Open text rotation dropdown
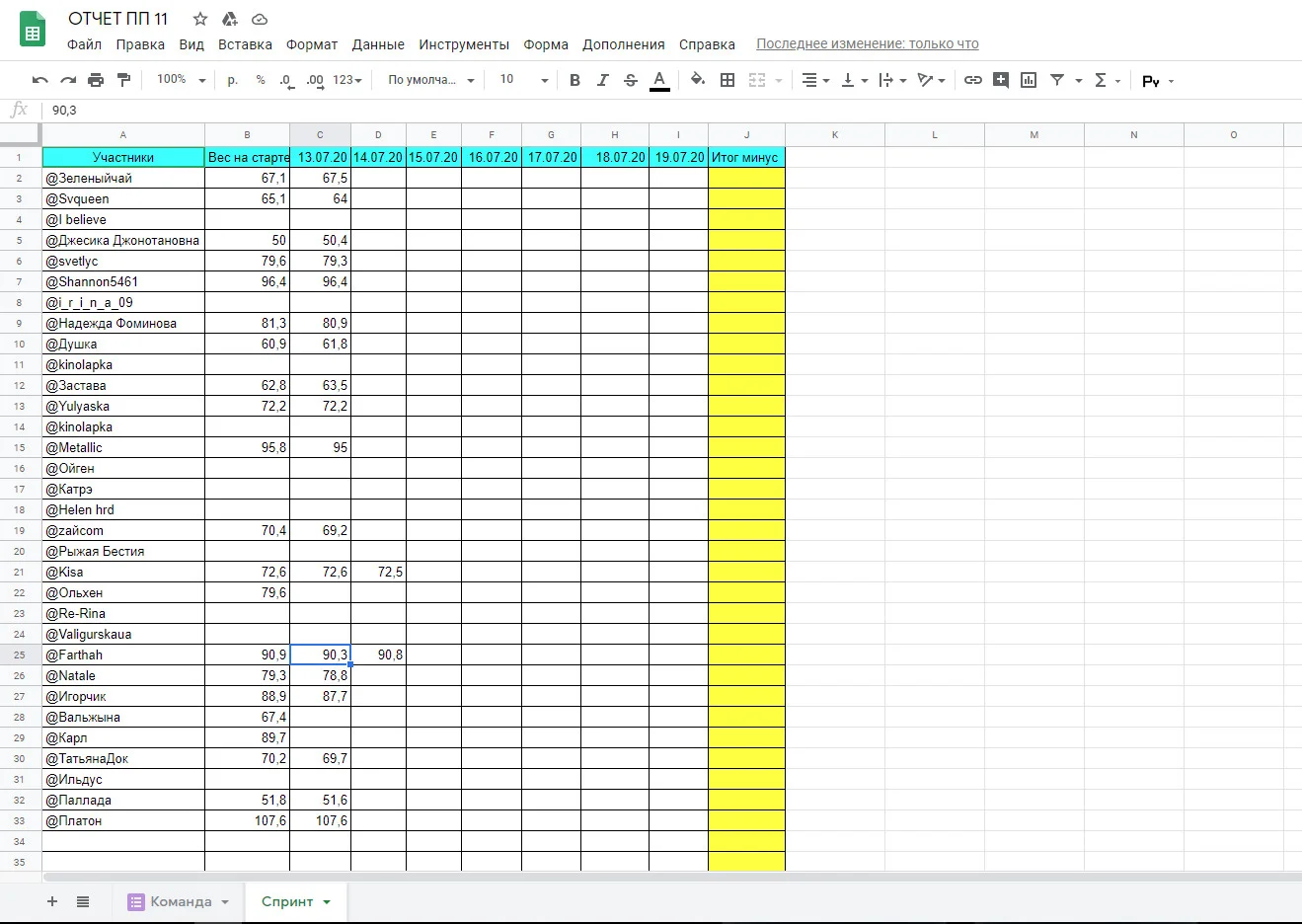 (931, 80)
